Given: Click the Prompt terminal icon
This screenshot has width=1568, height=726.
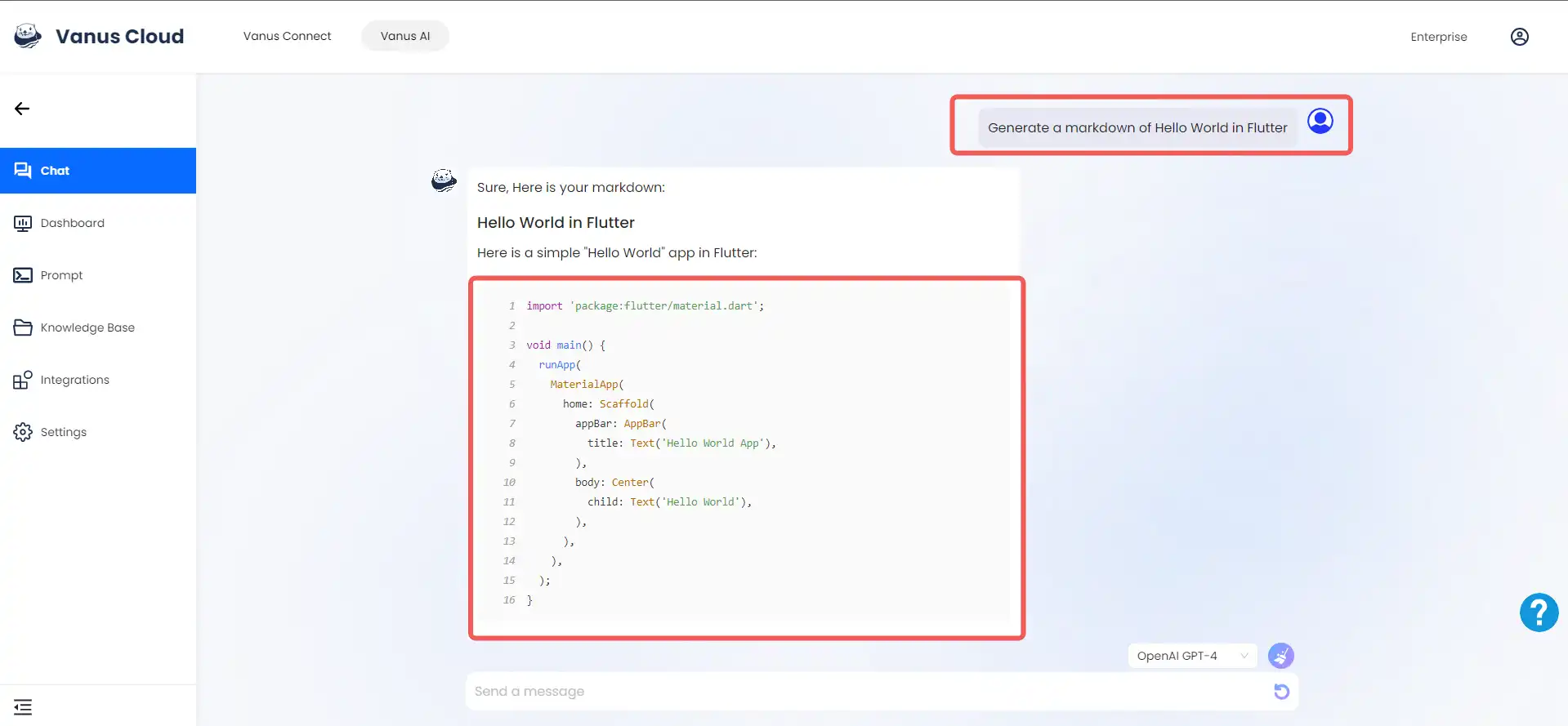Looking at the screenshot, I should click(23, 275).
